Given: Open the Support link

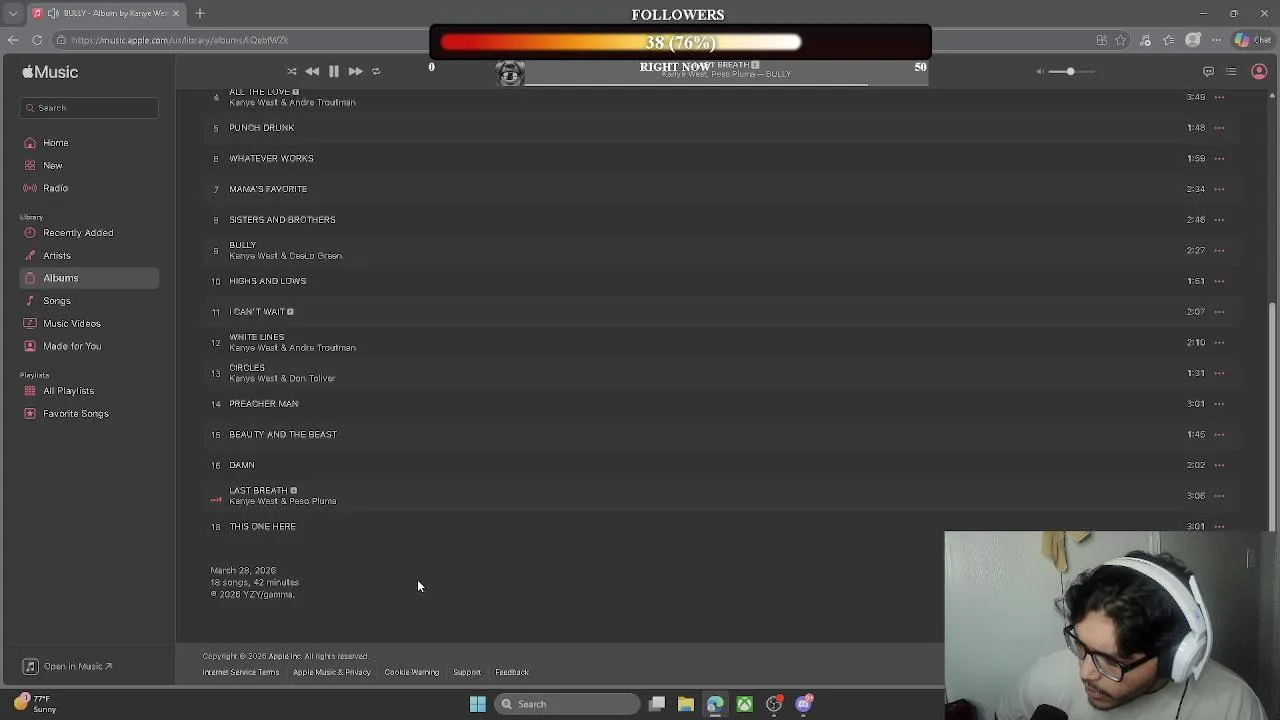Looking at the screenshot, I should pyautogui.click(x=467, y=672).
